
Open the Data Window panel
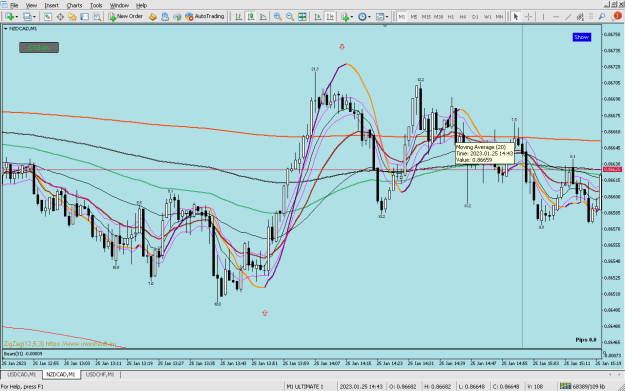pyautogui.click(x=60, y=17)
